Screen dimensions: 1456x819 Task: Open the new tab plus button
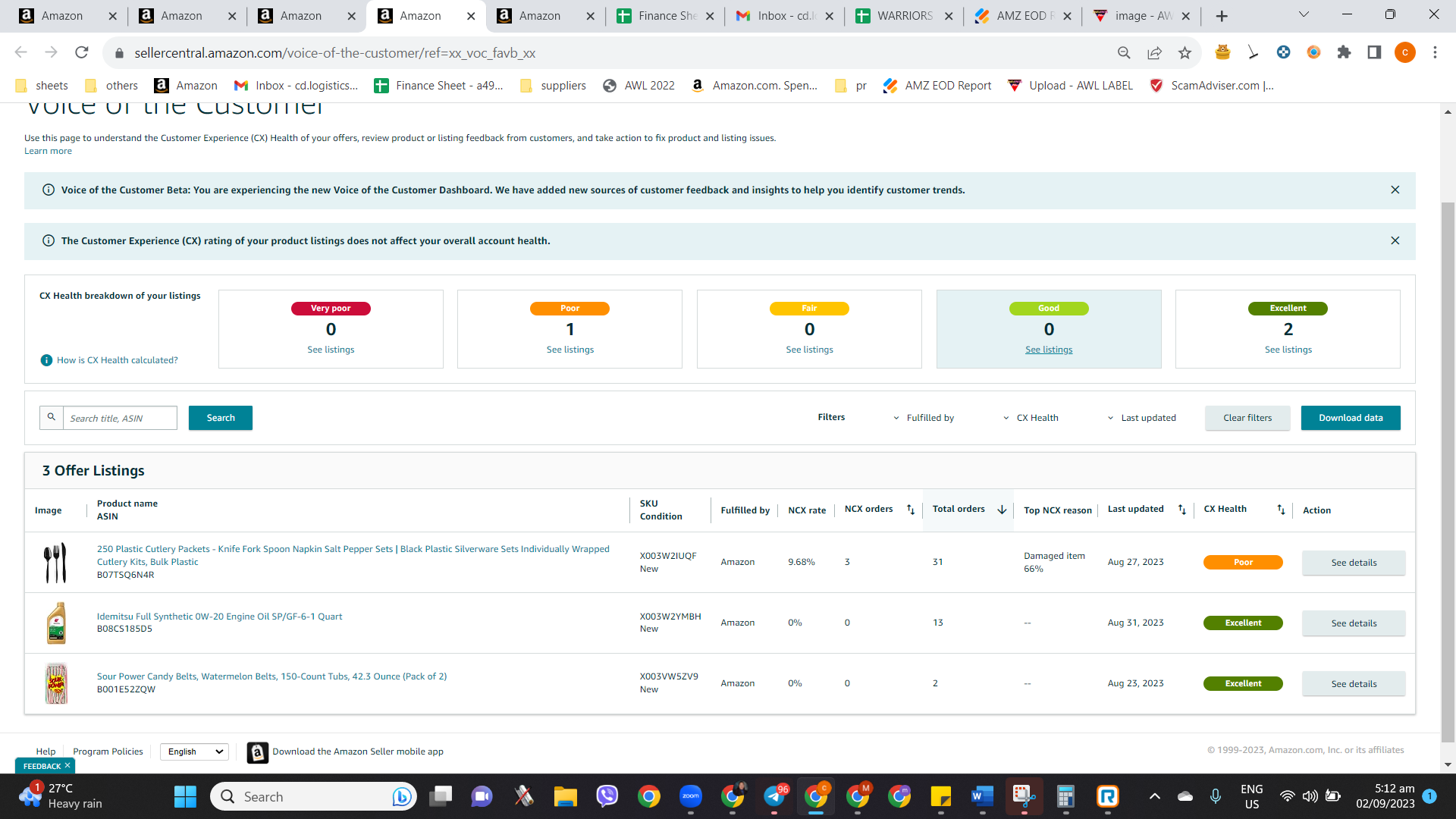(x=1221, y=16)
